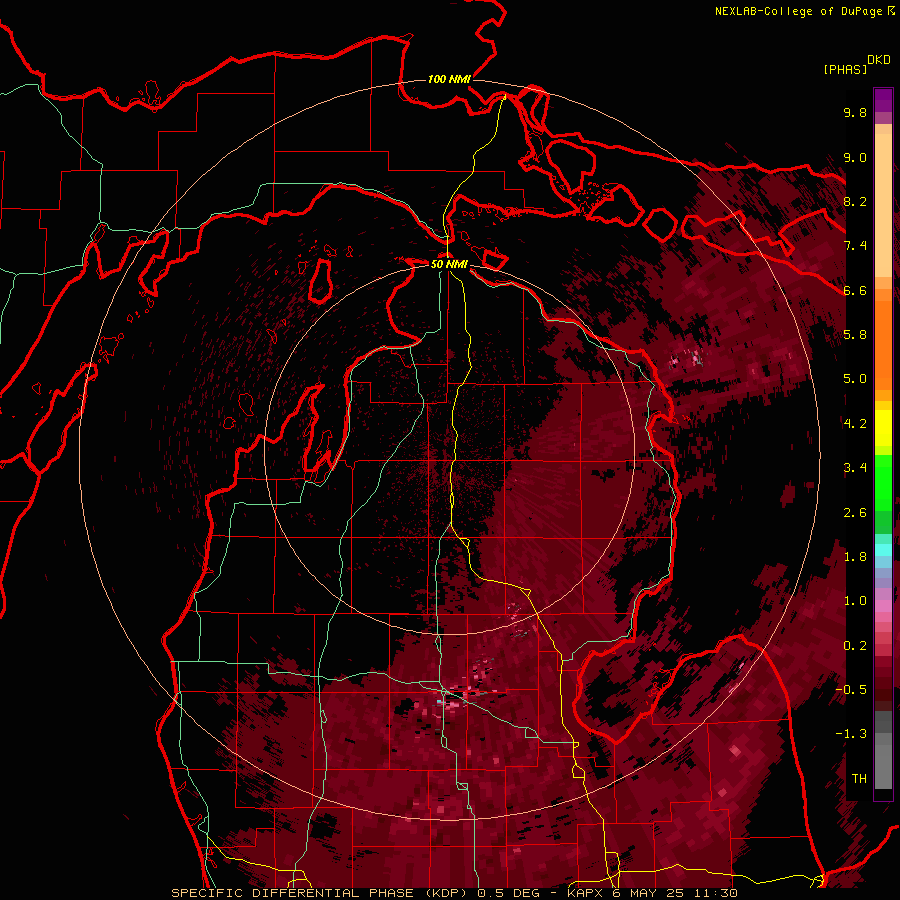Click the NEXLAB-College of DuPage credit text

tap(798, 11)
